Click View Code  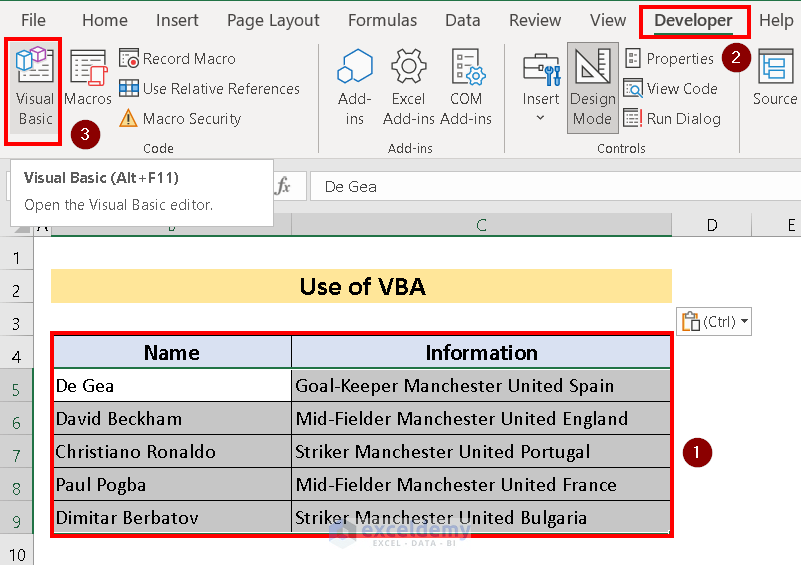tap(671, 89)
